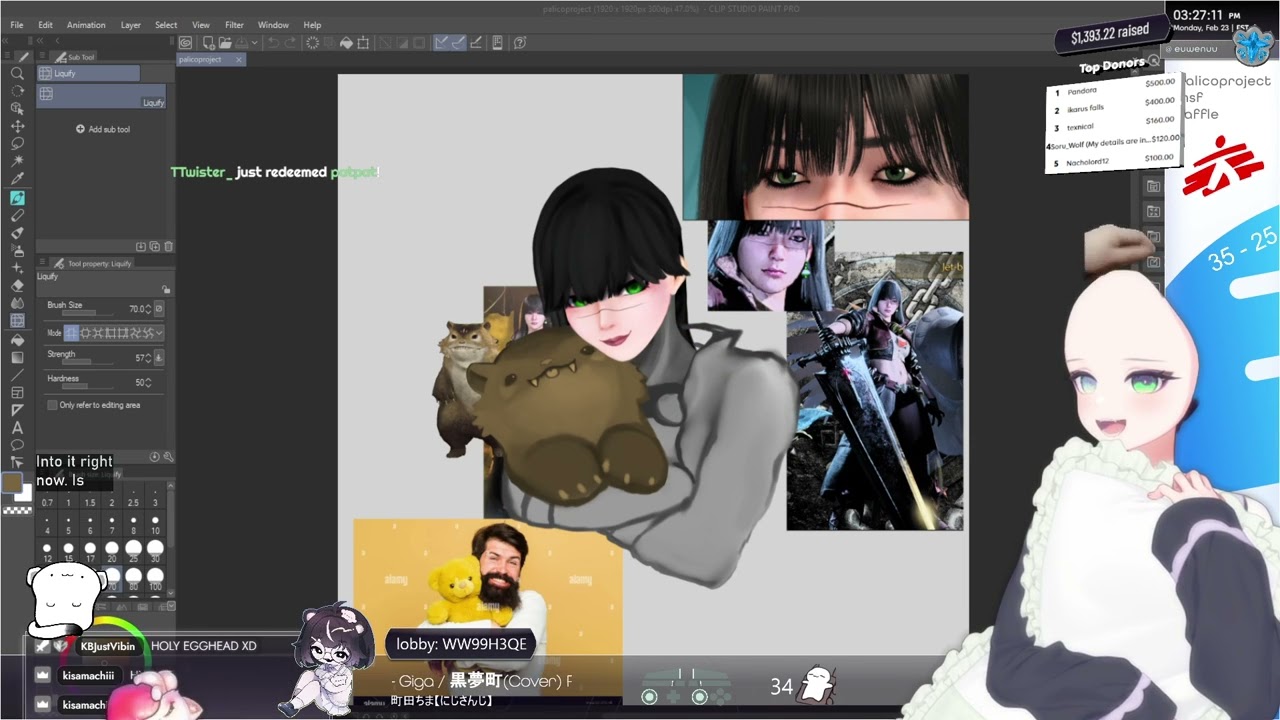Select the Liquify sub tool entry

[102, 96]
